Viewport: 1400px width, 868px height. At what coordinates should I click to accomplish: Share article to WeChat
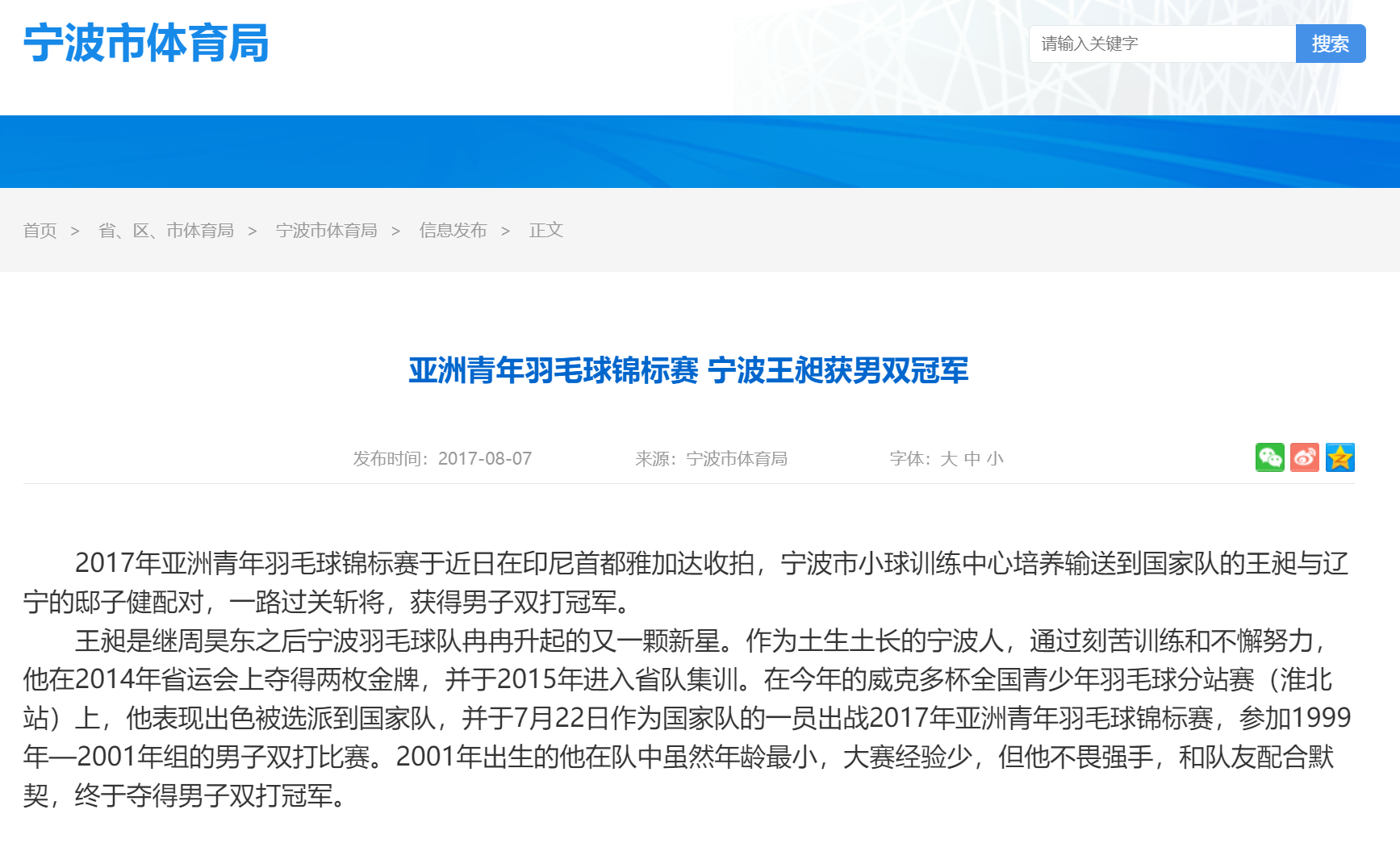click(1269, 457)
